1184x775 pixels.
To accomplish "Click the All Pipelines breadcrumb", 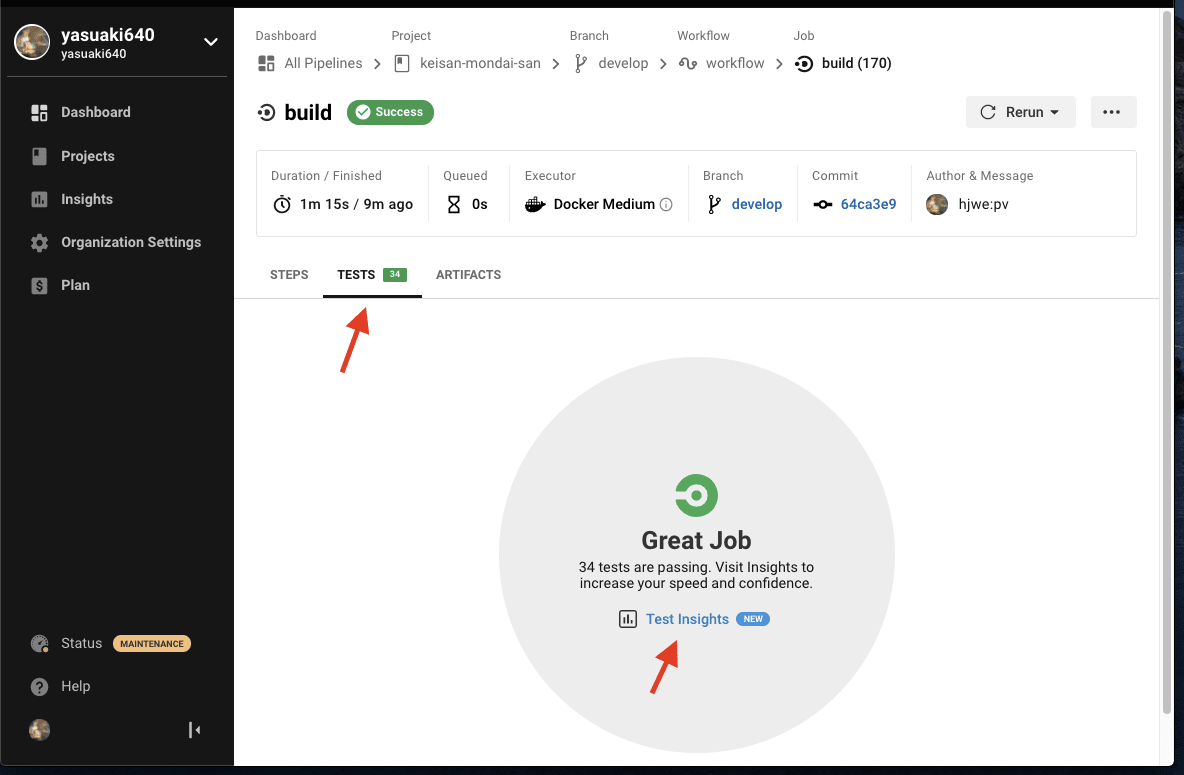I will click(323, 63).
